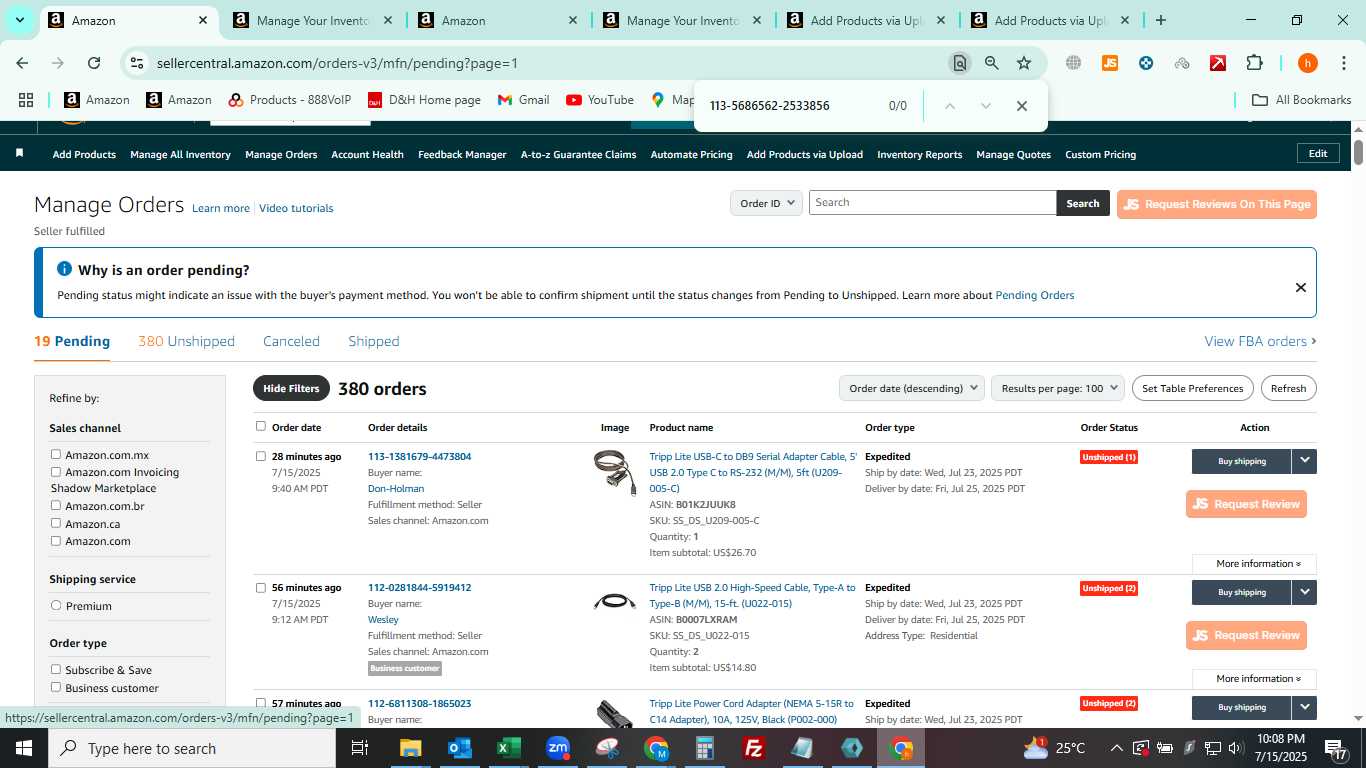Click the Refresh button

[x=1288, y=388]
